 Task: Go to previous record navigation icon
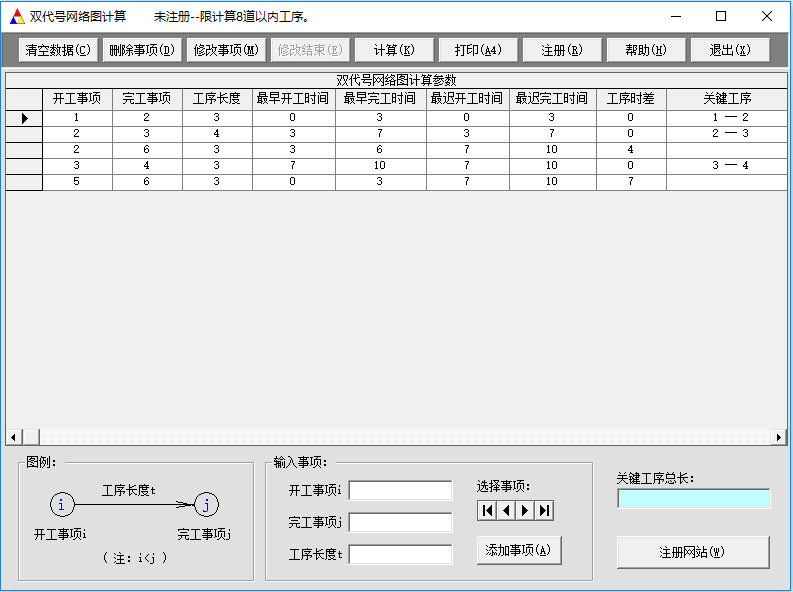506,511
